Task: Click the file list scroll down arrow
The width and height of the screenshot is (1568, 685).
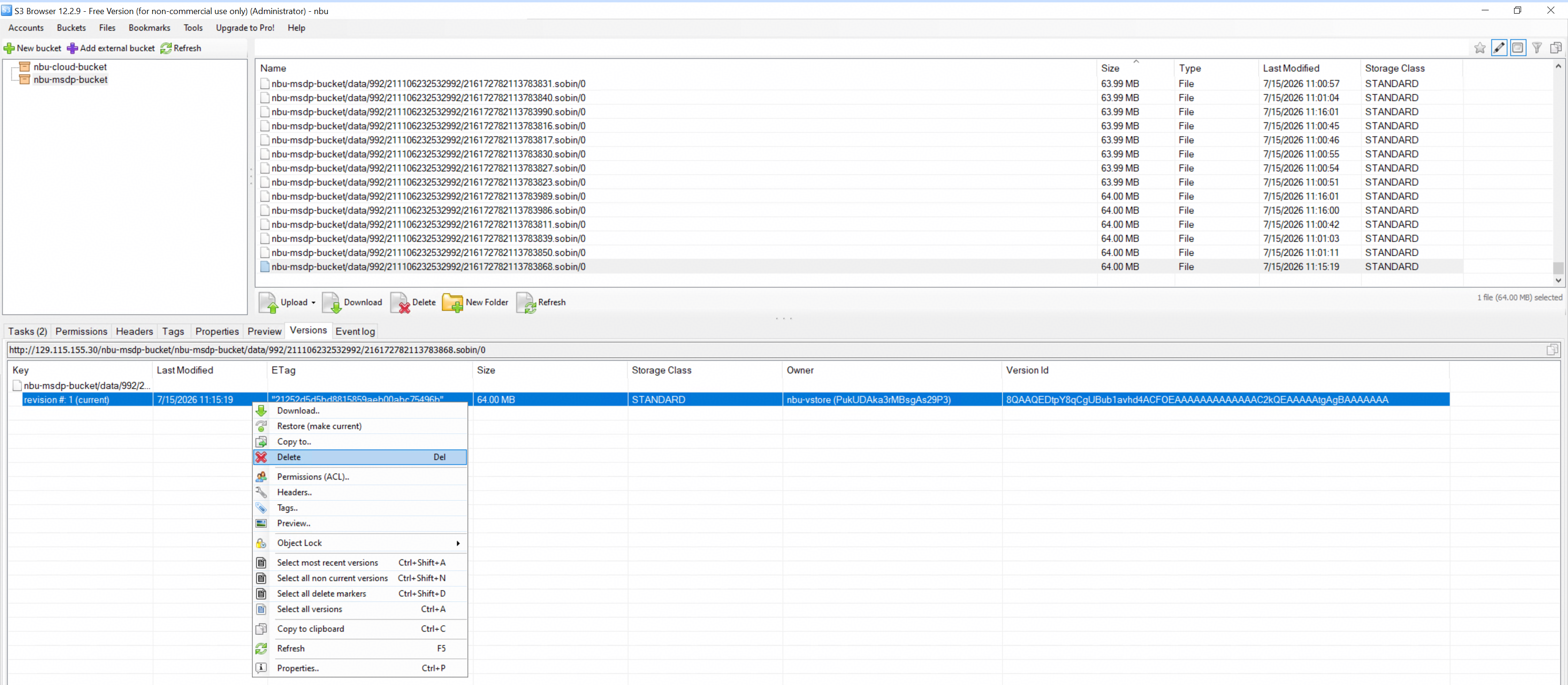Action: point(1558,281)
